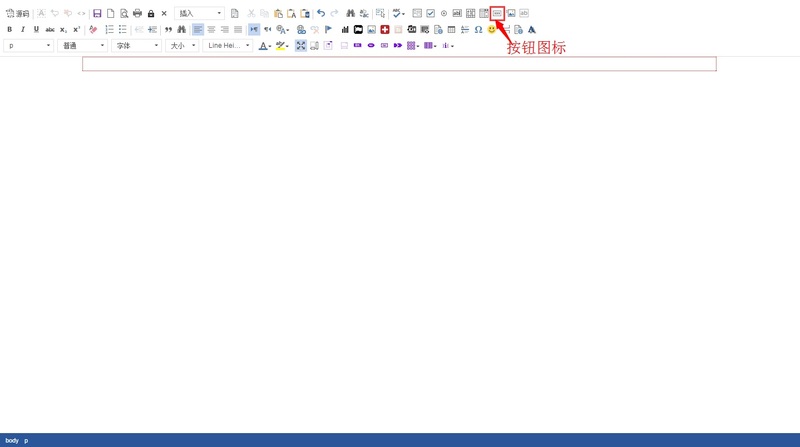The image size is (800, 447).
Task: Click the save document icon
Action: (97, 14)
